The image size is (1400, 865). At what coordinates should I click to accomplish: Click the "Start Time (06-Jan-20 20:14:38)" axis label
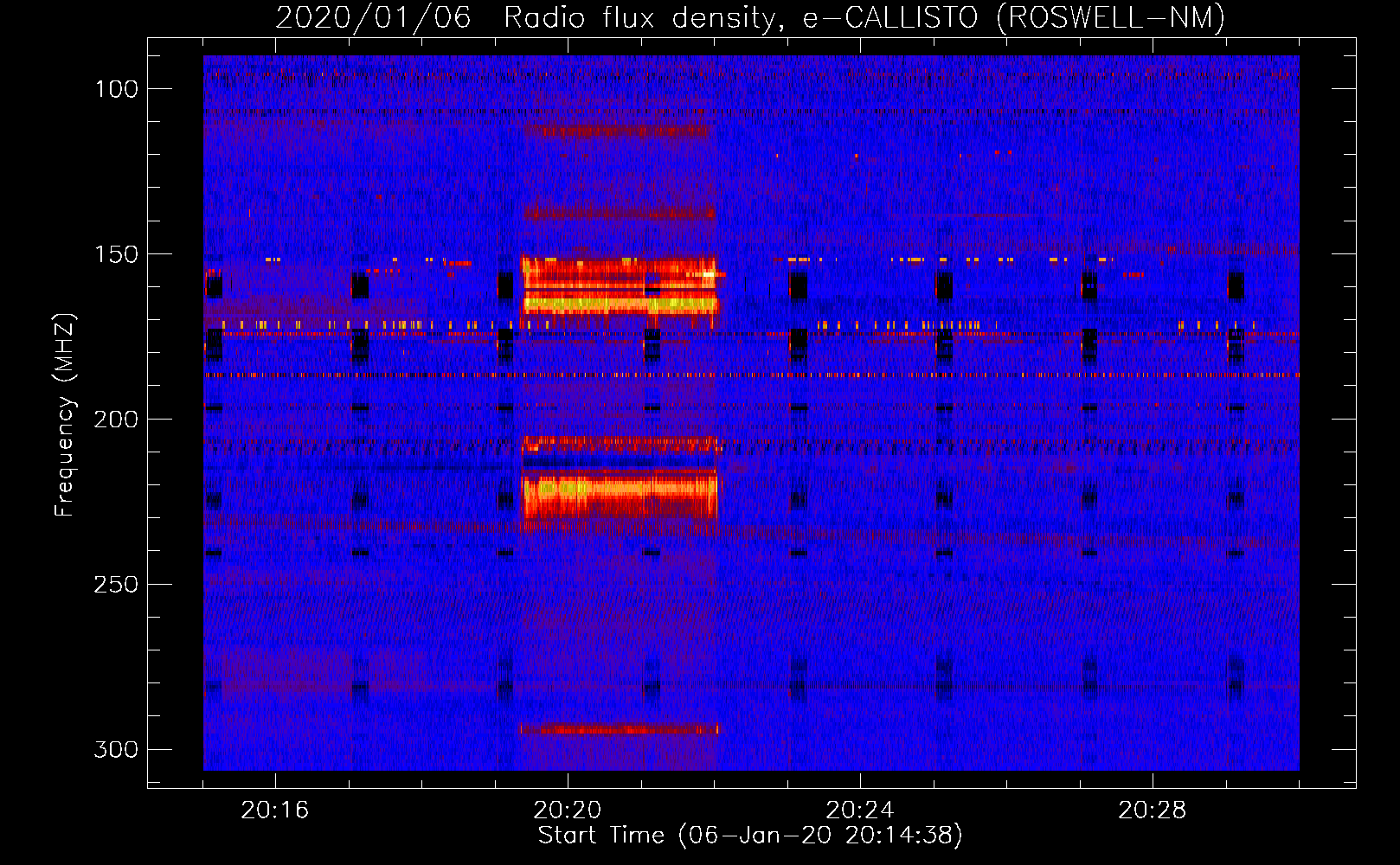750,836
